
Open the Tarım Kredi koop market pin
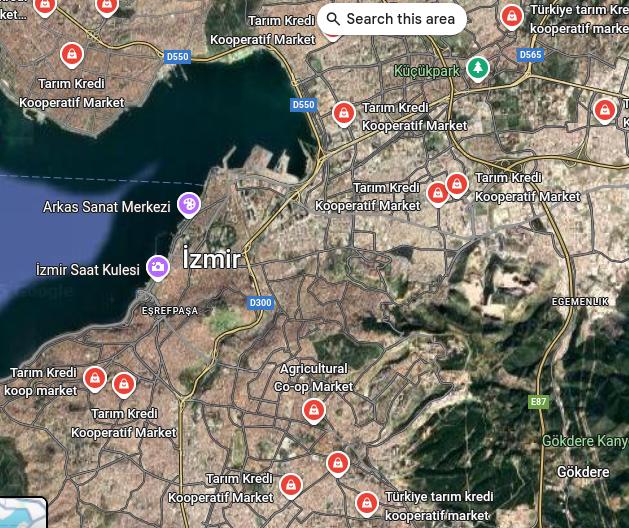[x=94, y=378]
